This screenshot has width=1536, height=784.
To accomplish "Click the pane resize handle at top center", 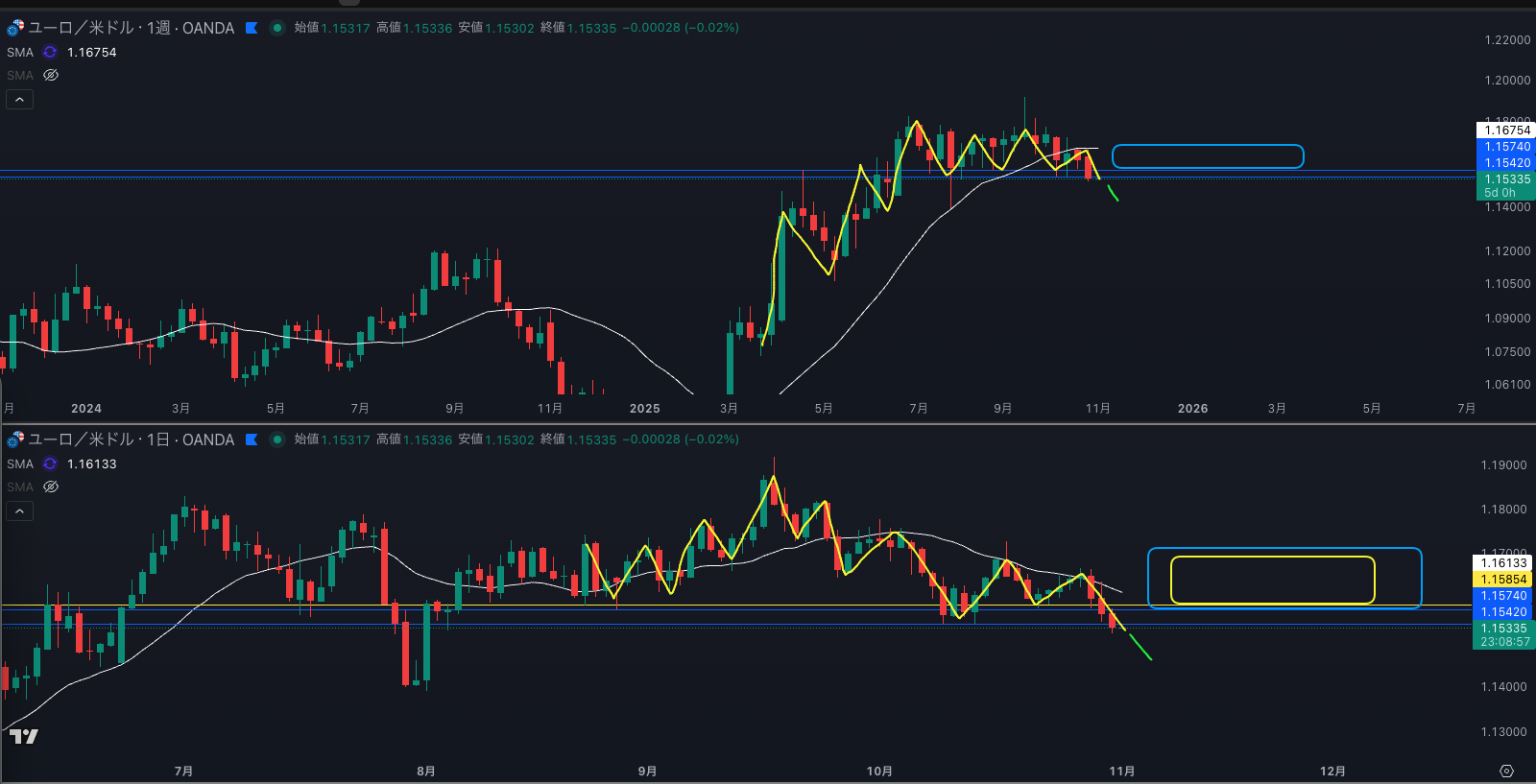I will [x=349, y=2].
